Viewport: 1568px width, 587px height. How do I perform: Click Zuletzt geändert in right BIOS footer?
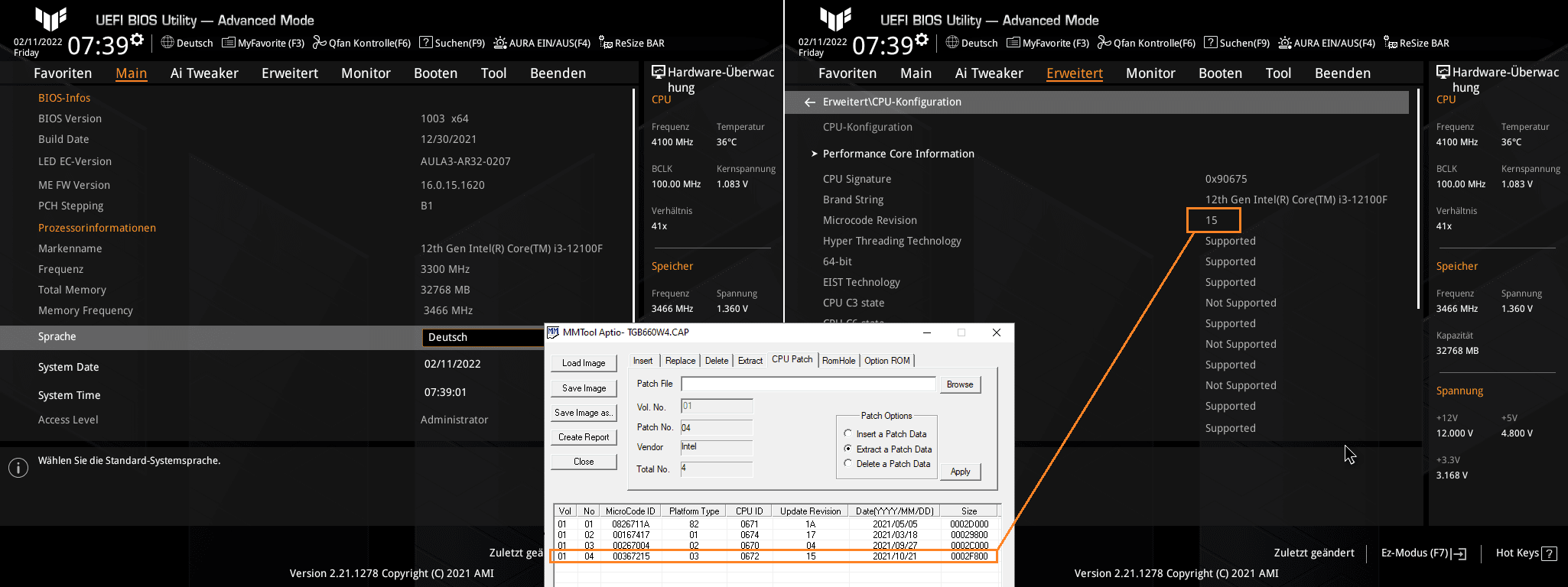1314,553
